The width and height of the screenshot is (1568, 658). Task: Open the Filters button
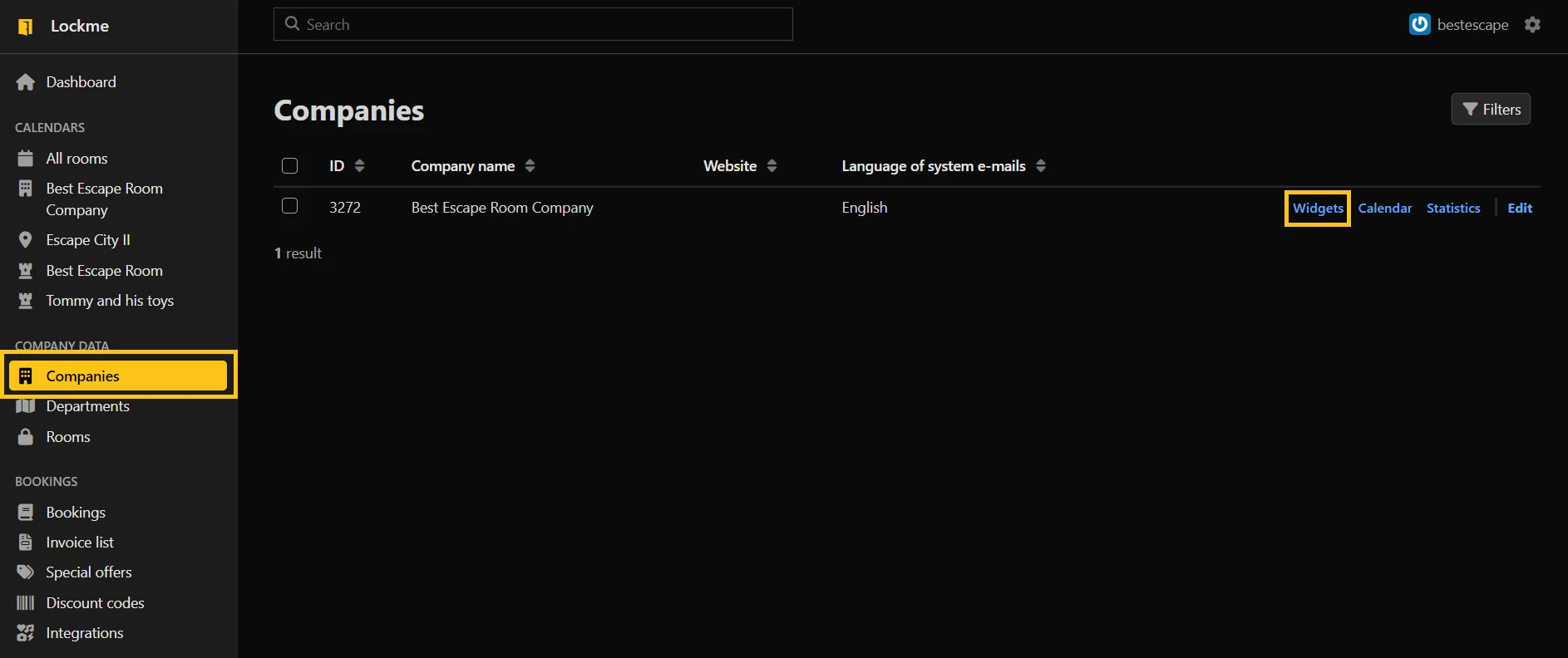click(1491, 110)
